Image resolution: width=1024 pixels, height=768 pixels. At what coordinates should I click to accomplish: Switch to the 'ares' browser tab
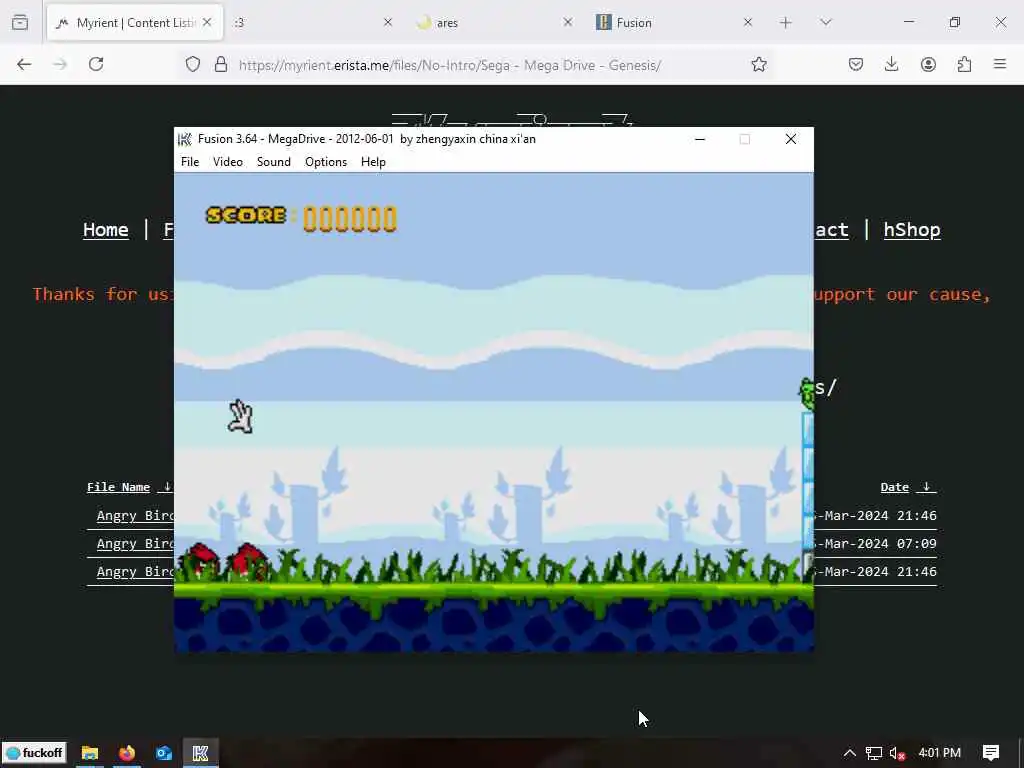(494, 23)
